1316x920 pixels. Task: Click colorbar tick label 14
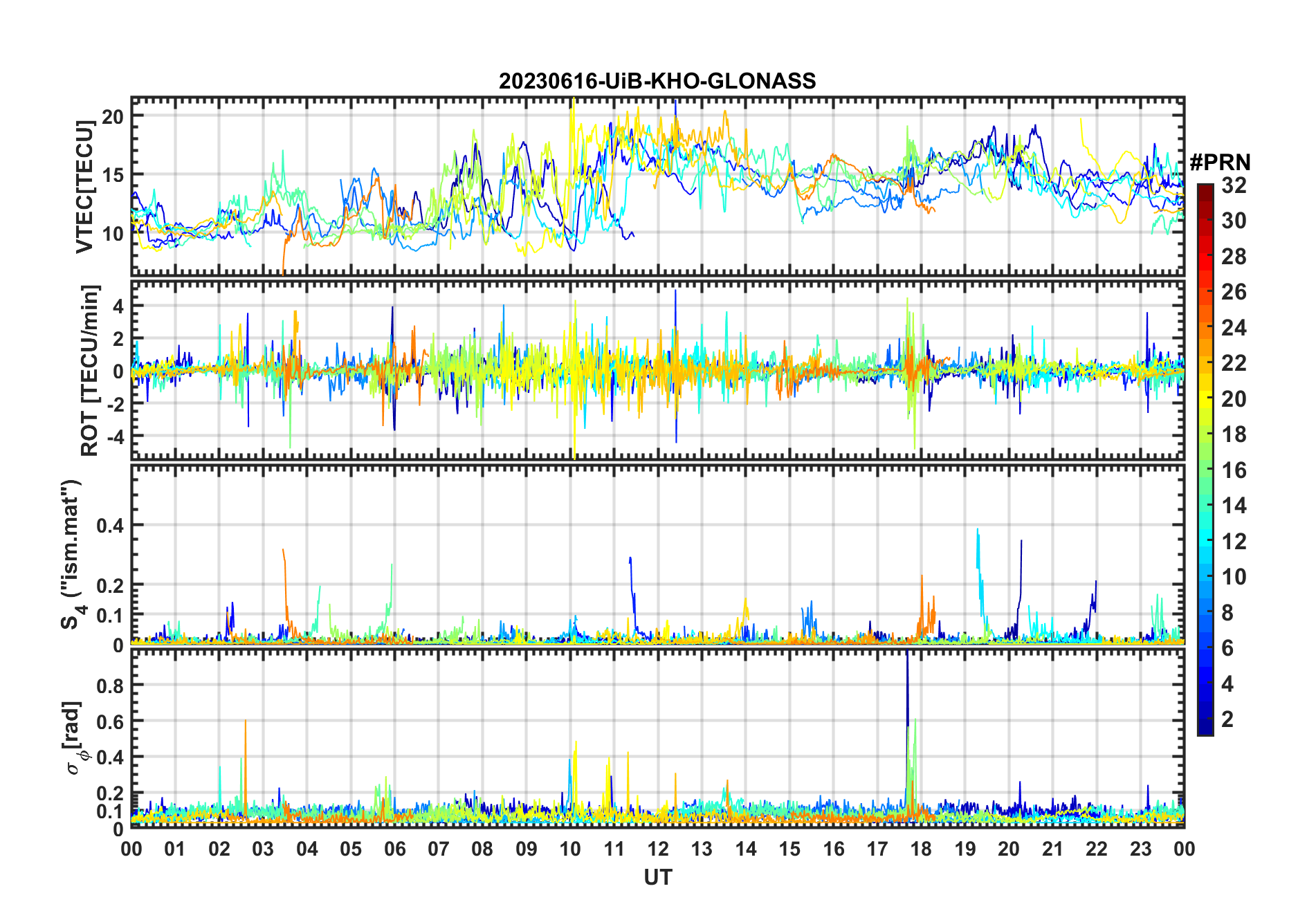pos(1234,505)
